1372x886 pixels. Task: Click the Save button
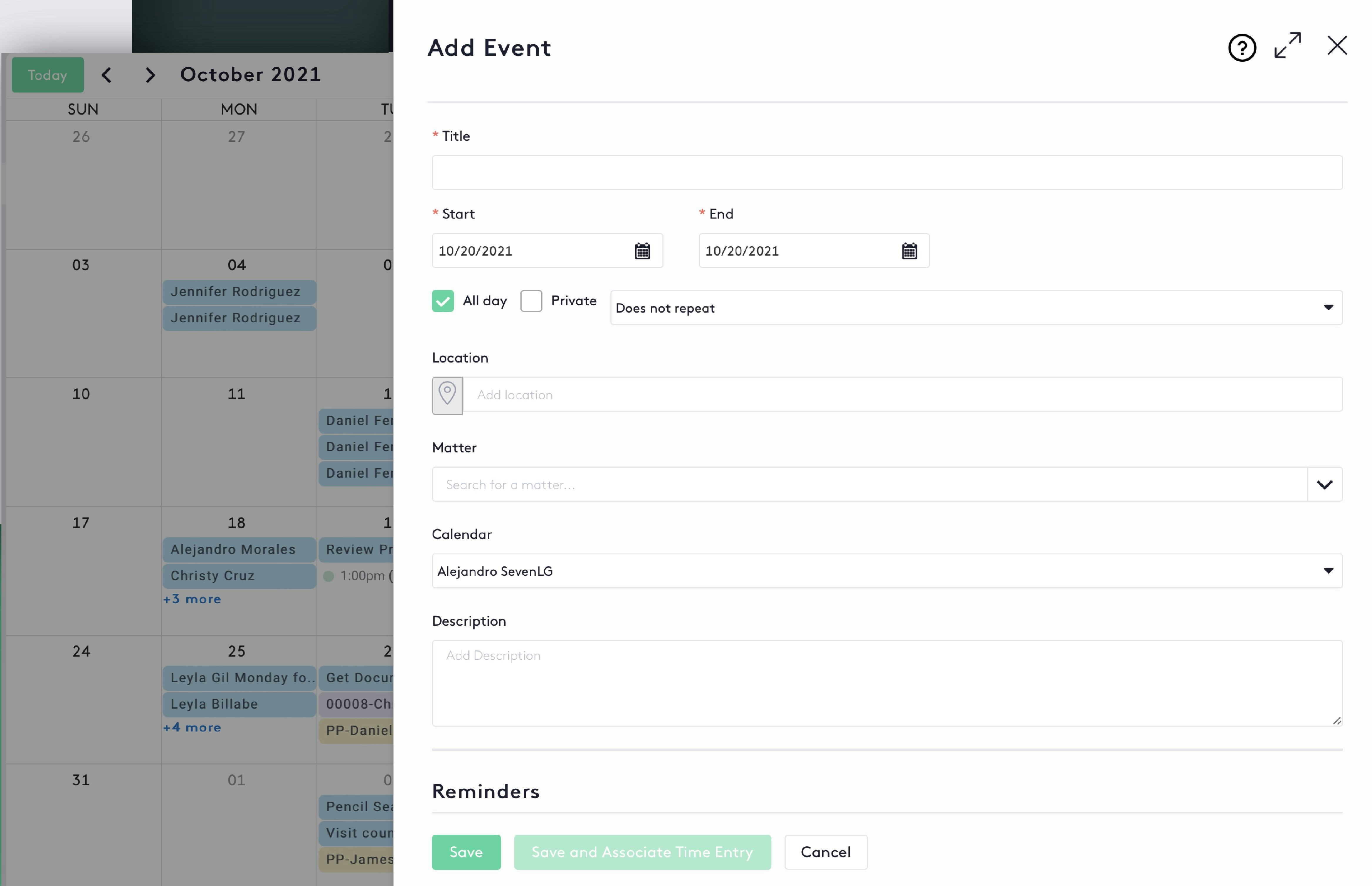(x=466, y=852)
